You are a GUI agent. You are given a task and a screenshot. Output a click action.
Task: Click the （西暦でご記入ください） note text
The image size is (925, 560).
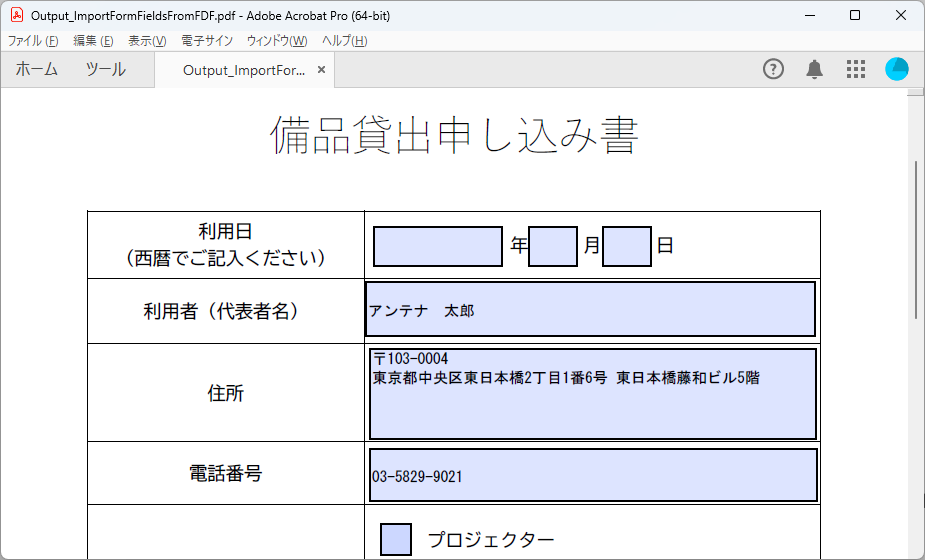[225, 258]
